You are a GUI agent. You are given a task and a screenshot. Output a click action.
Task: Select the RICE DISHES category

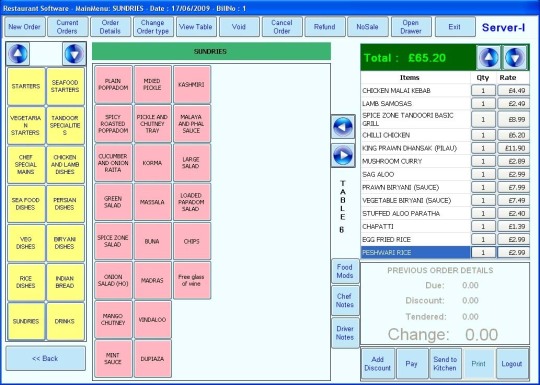click(x=26, y=282)
